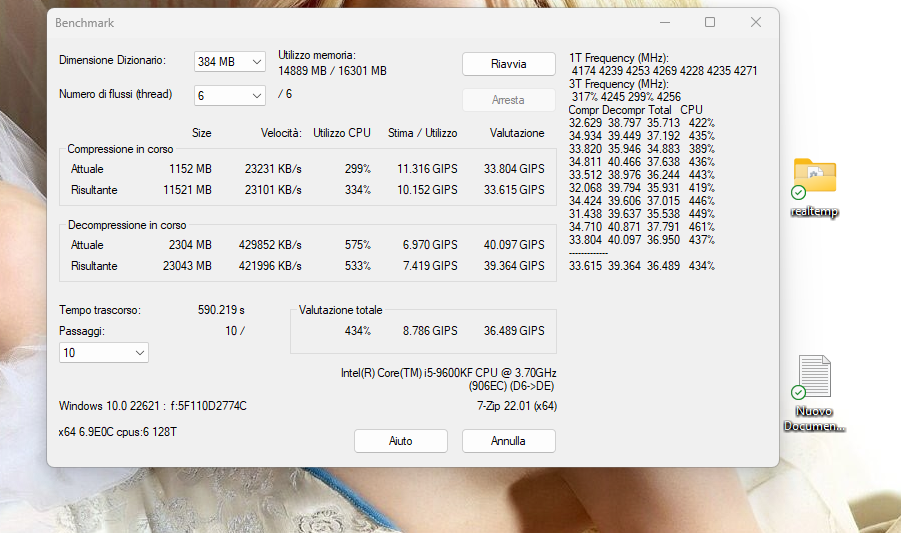Click the log row starting 31.438
Image resolution: width=901 pixels, height=533 pixels.
[x=642, y=214]
